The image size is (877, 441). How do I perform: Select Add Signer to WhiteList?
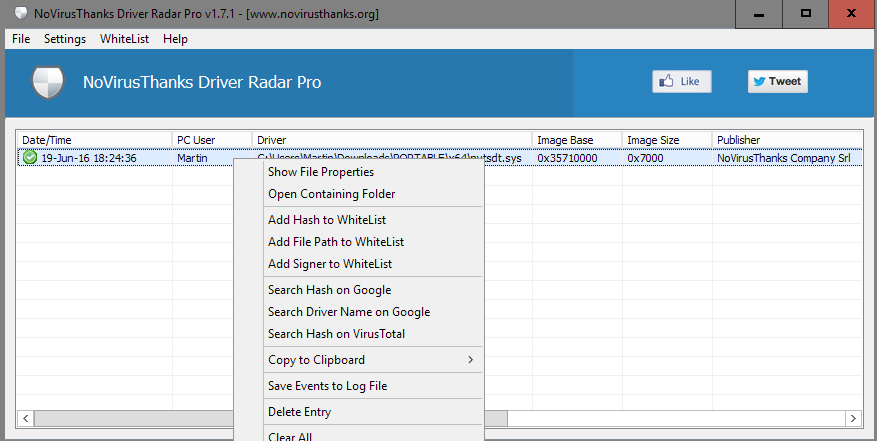[x=359, y=264]
